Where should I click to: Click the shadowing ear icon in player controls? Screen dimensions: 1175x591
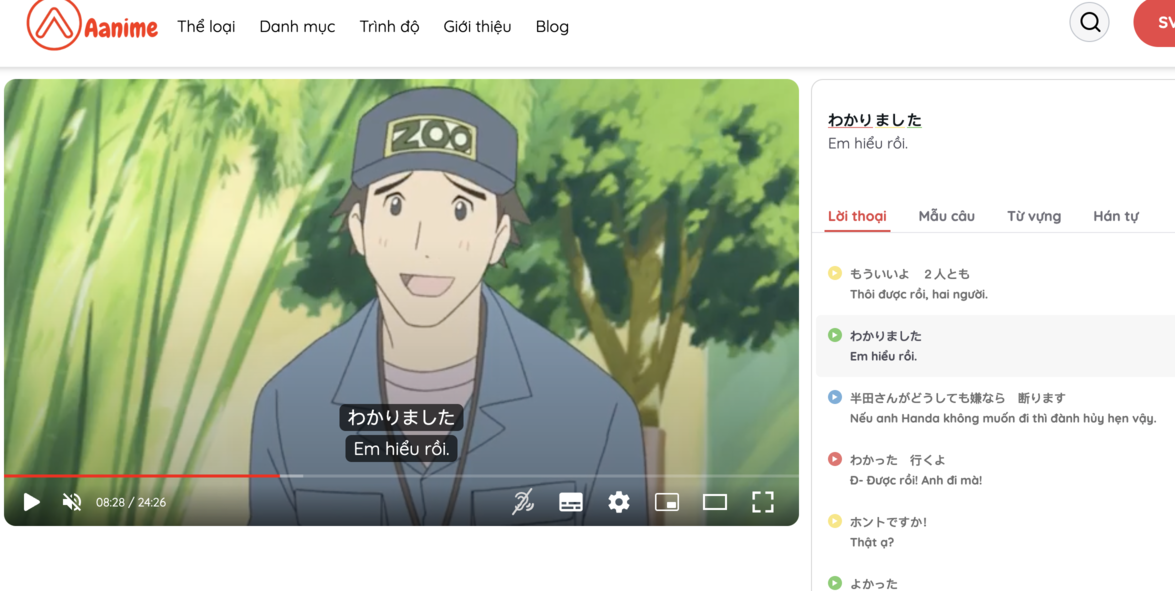[521, 501]
